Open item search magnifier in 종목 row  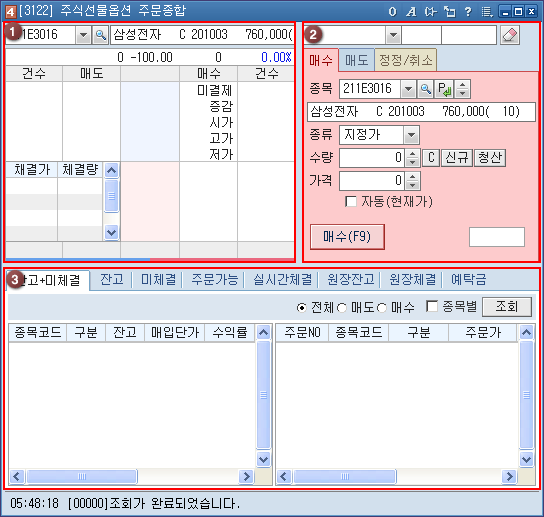coord(426,89)
